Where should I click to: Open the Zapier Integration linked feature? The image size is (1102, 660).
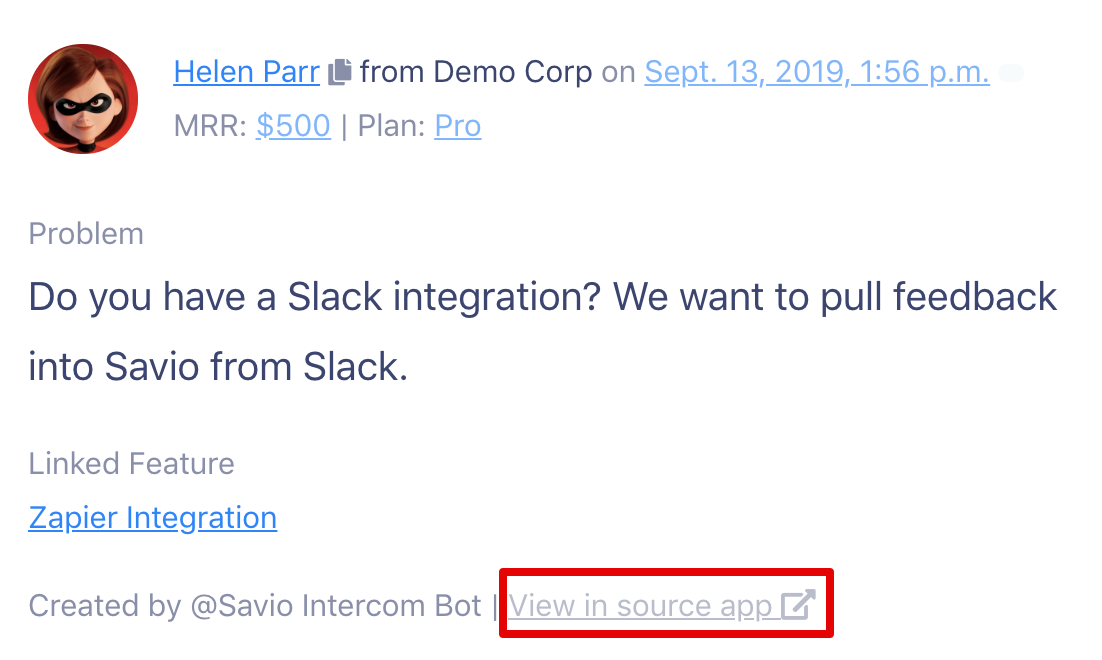(153, 518)
